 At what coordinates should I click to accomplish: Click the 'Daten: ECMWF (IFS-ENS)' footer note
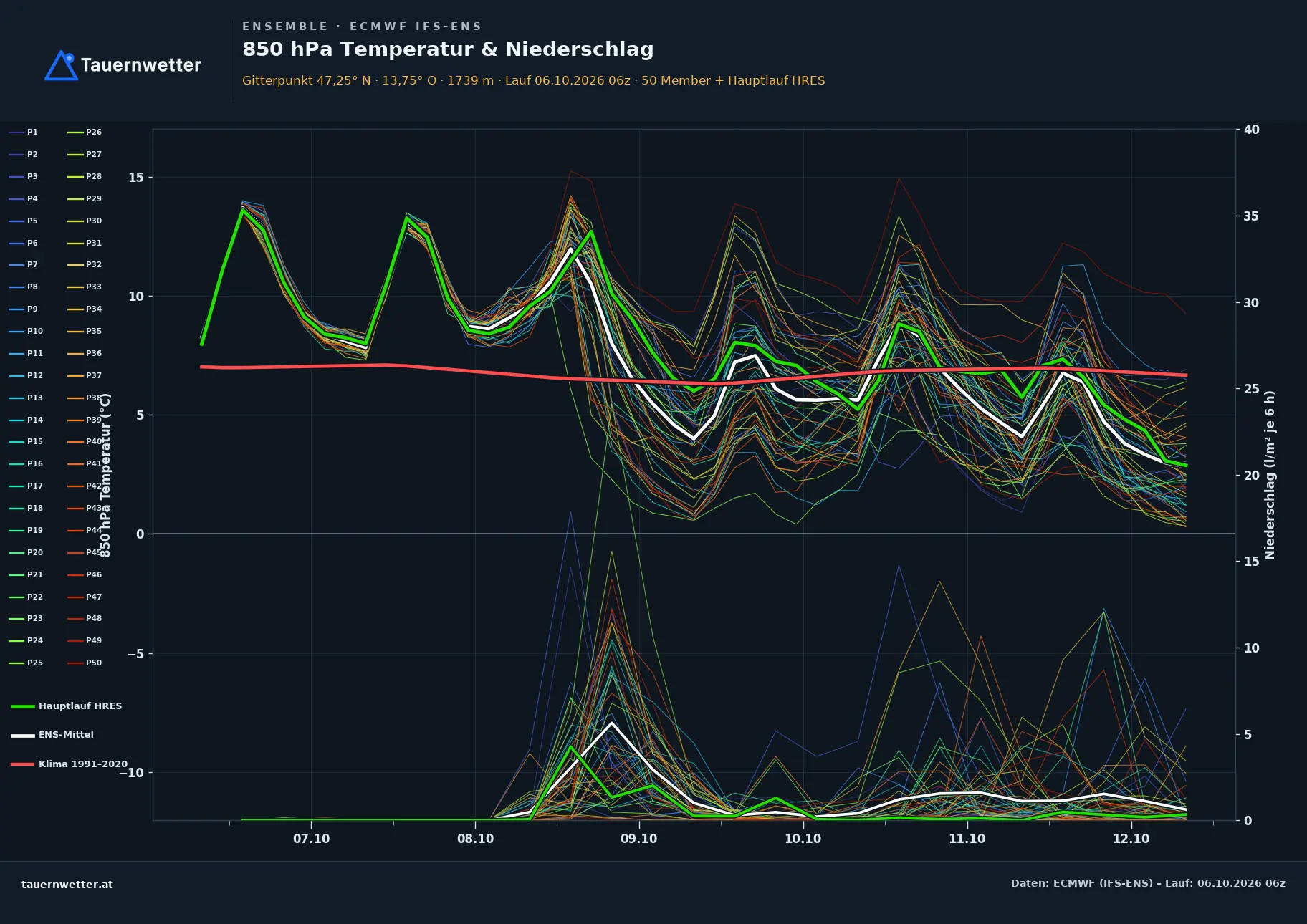(1148, 883)
